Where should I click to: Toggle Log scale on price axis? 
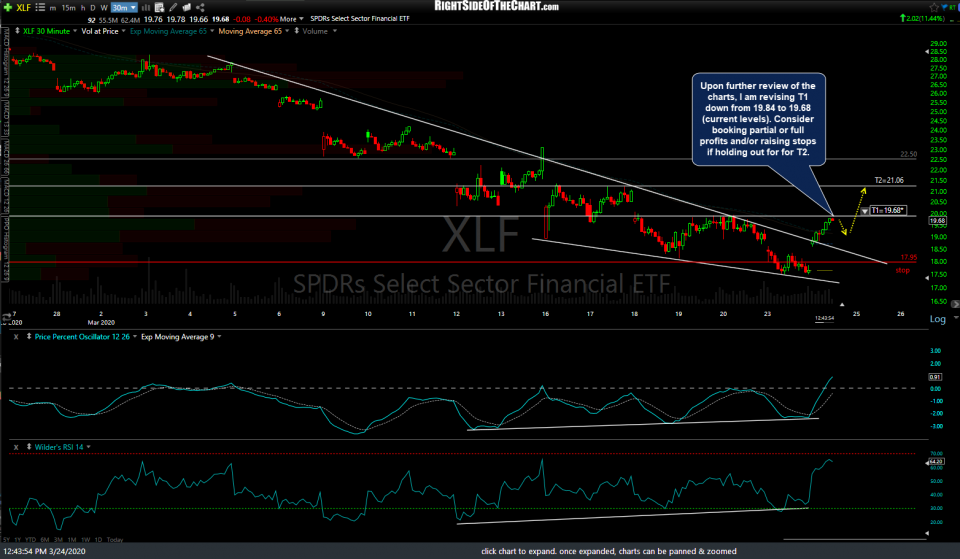(x=936, y=319)
